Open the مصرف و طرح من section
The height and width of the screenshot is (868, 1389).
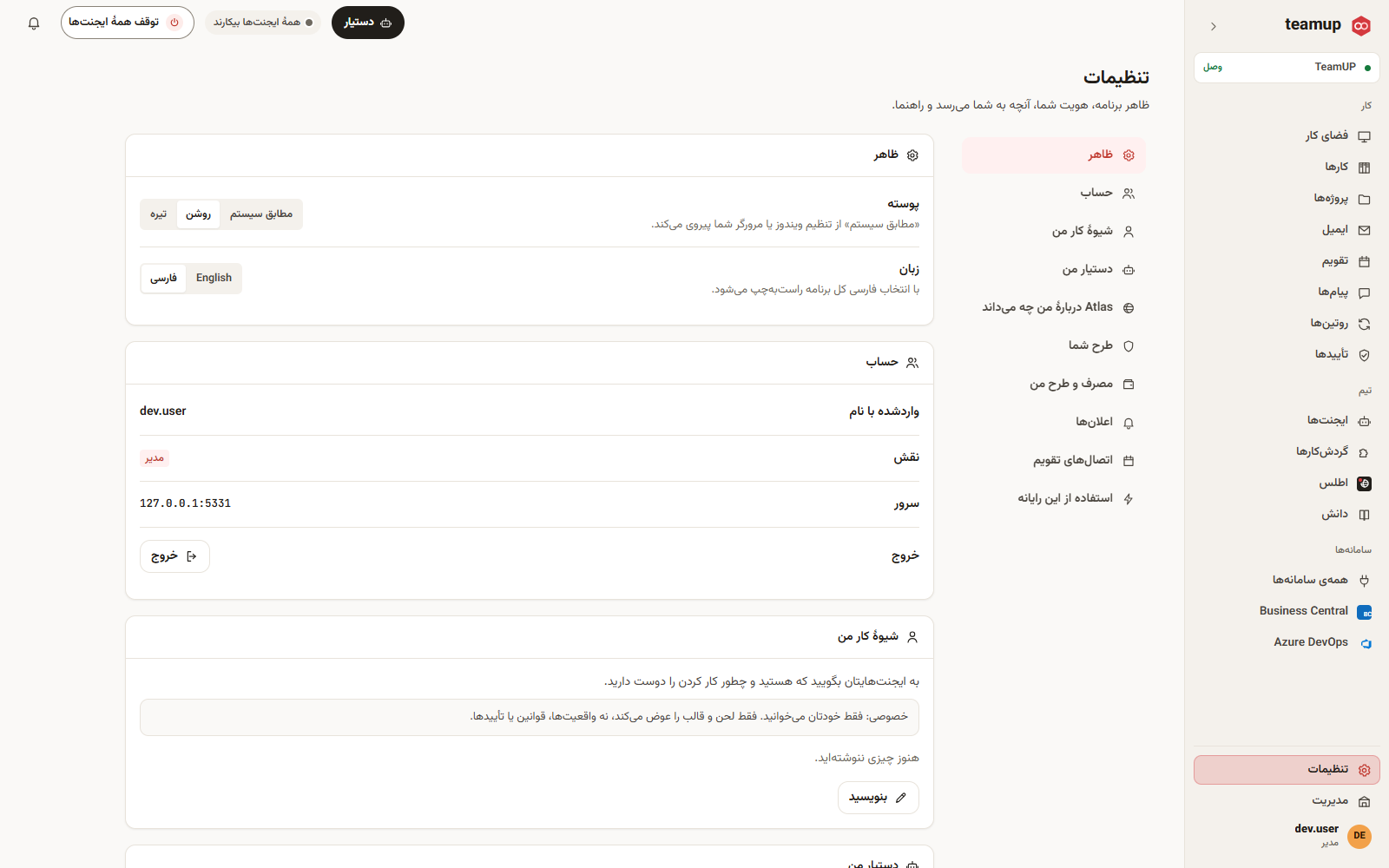pyautogui.click(x=1054, y=385)
